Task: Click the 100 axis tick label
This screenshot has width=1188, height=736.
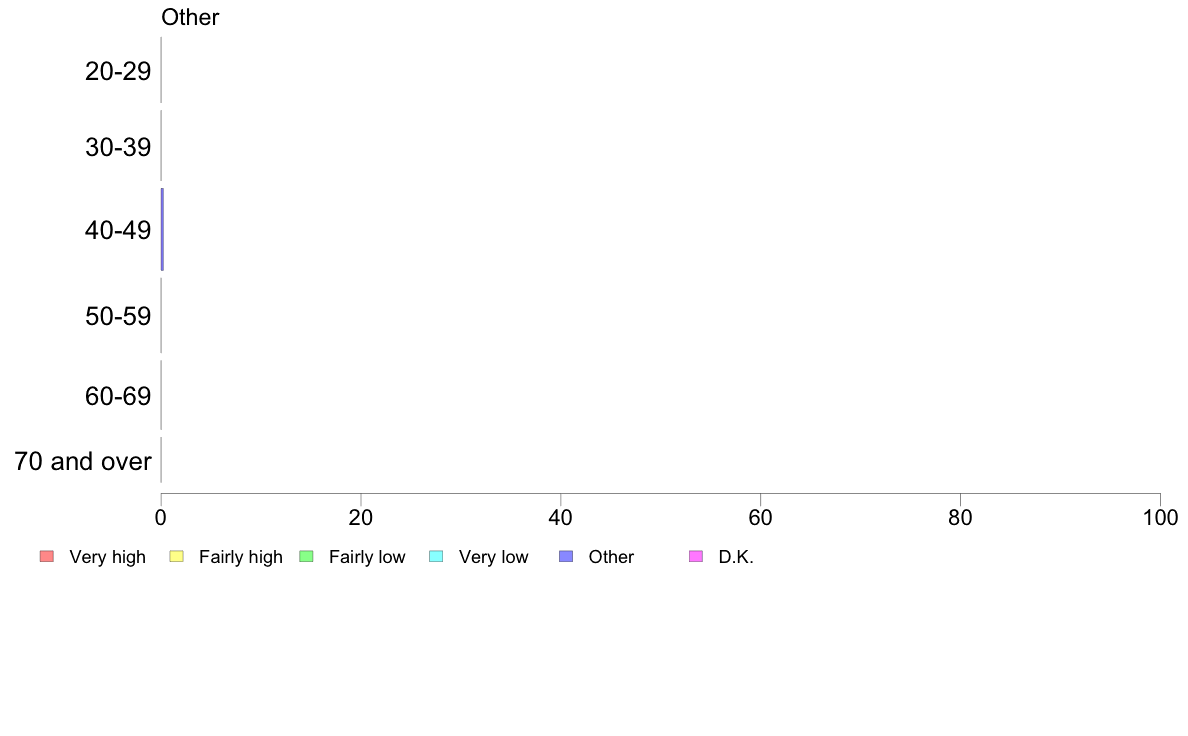Action: (x=1160, y=518)
